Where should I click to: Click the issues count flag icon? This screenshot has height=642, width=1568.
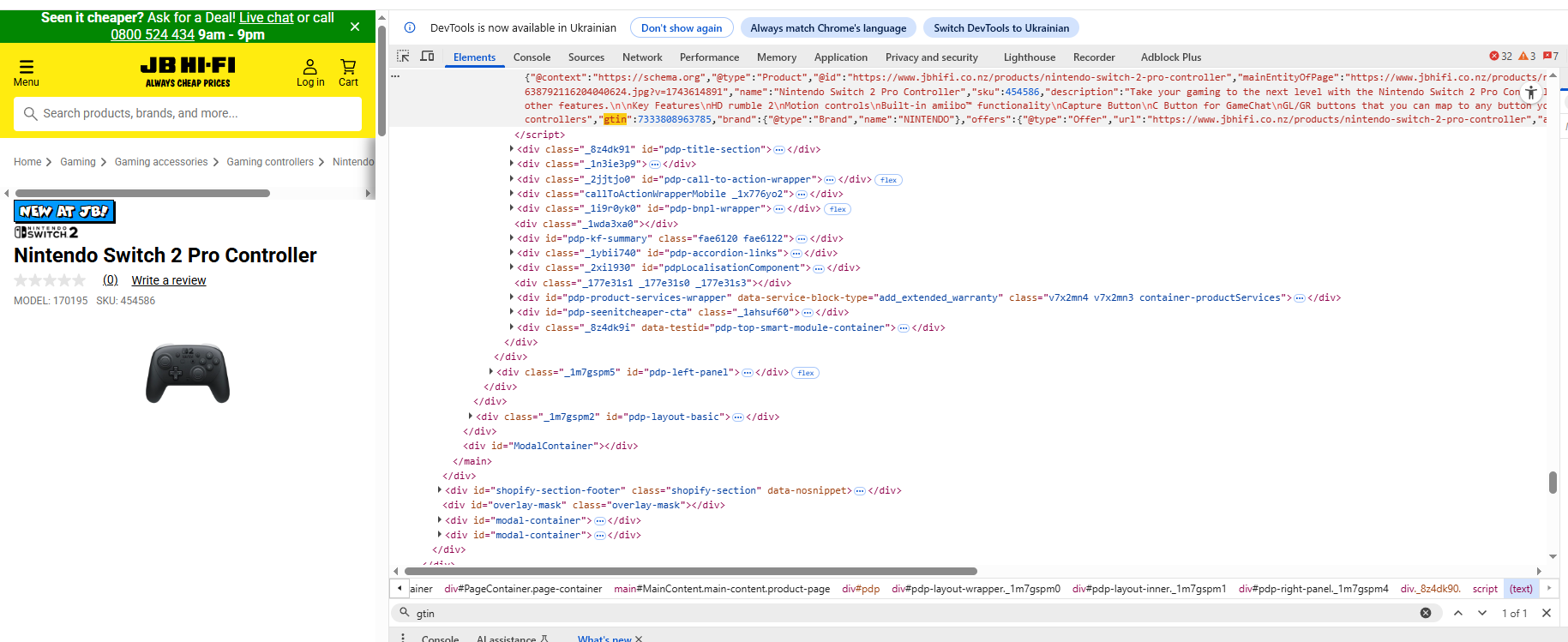tap(1550, 57)
